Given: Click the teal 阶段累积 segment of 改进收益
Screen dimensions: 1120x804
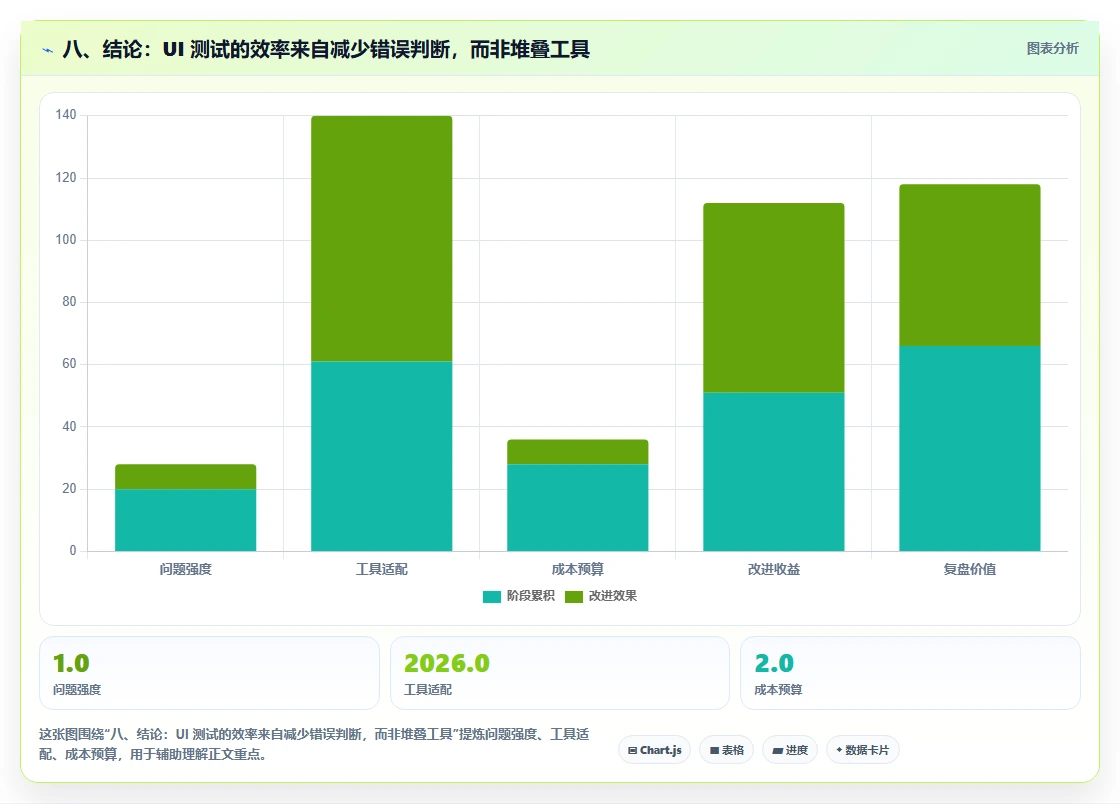Looking at the screenshot, I should (774, 472).
